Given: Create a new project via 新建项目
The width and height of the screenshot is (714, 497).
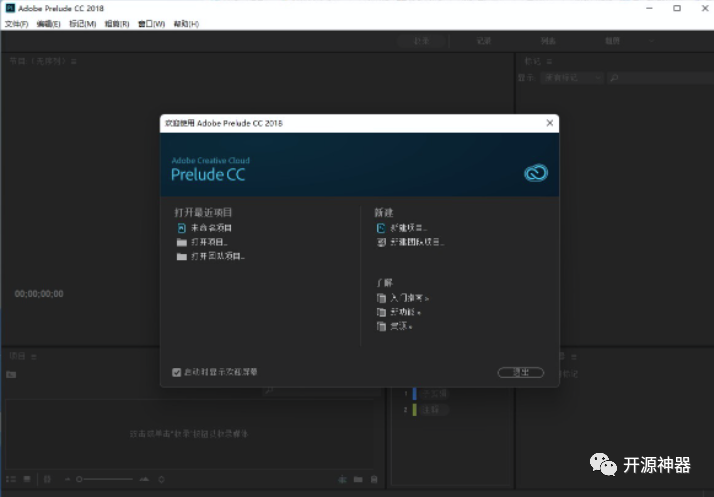Looking at the screenshot, I should [x=408, y=228].
